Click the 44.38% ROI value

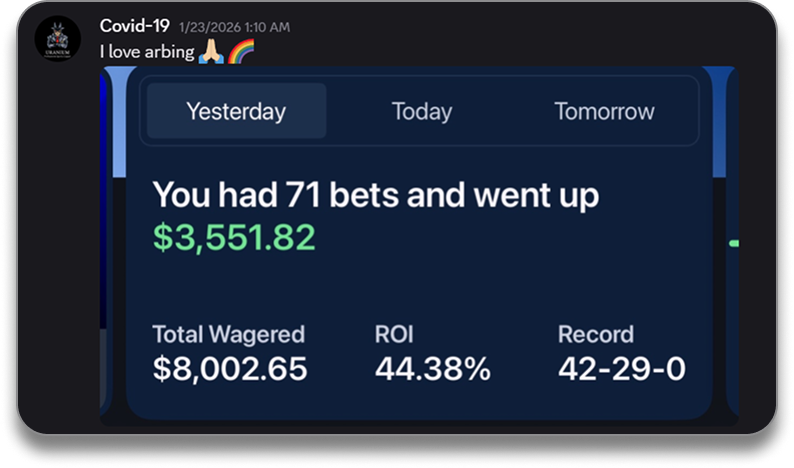click(x=433, y=368)
